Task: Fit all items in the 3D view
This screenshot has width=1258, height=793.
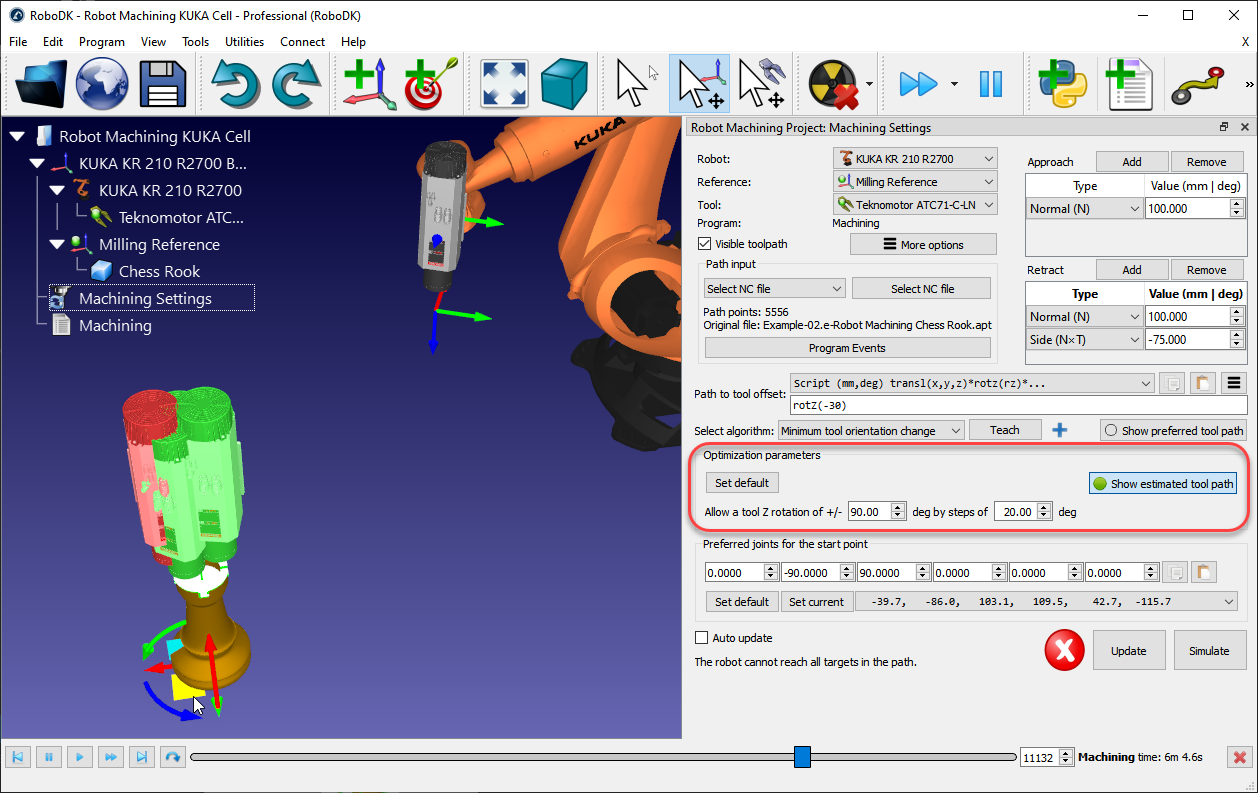Action: [504, 84]
